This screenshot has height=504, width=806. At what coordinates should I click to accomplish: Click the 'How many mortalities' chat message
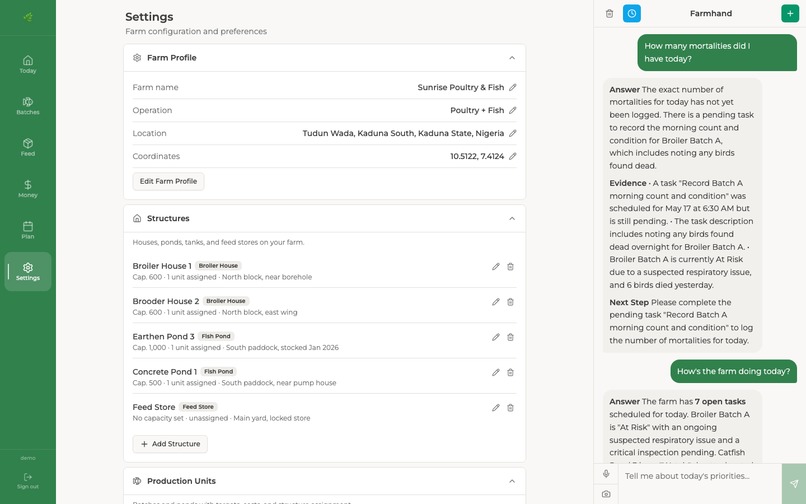click(717, 52)
